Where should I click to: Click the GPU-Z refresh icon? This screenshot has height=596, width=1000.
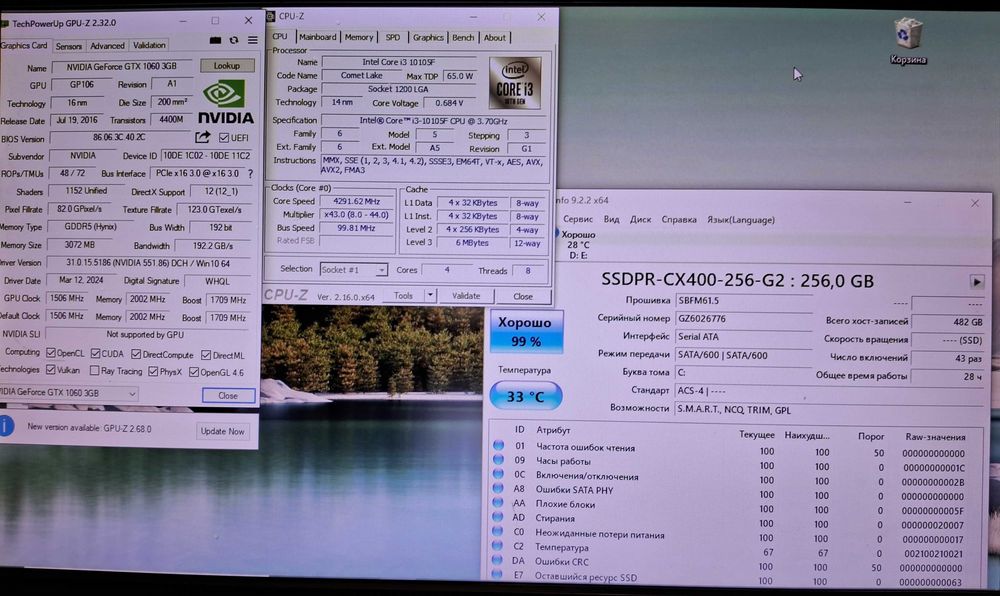(234, 40)
